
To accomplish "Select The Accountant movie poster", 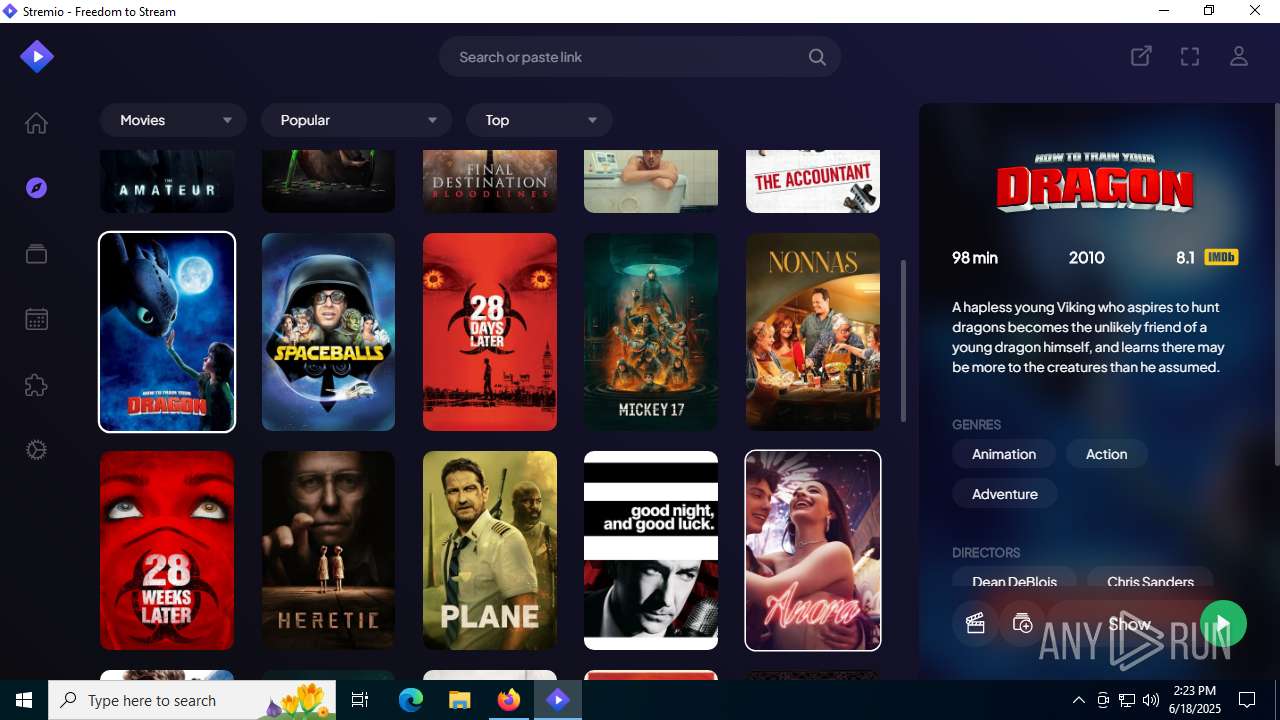I will [x=813, y=181].
